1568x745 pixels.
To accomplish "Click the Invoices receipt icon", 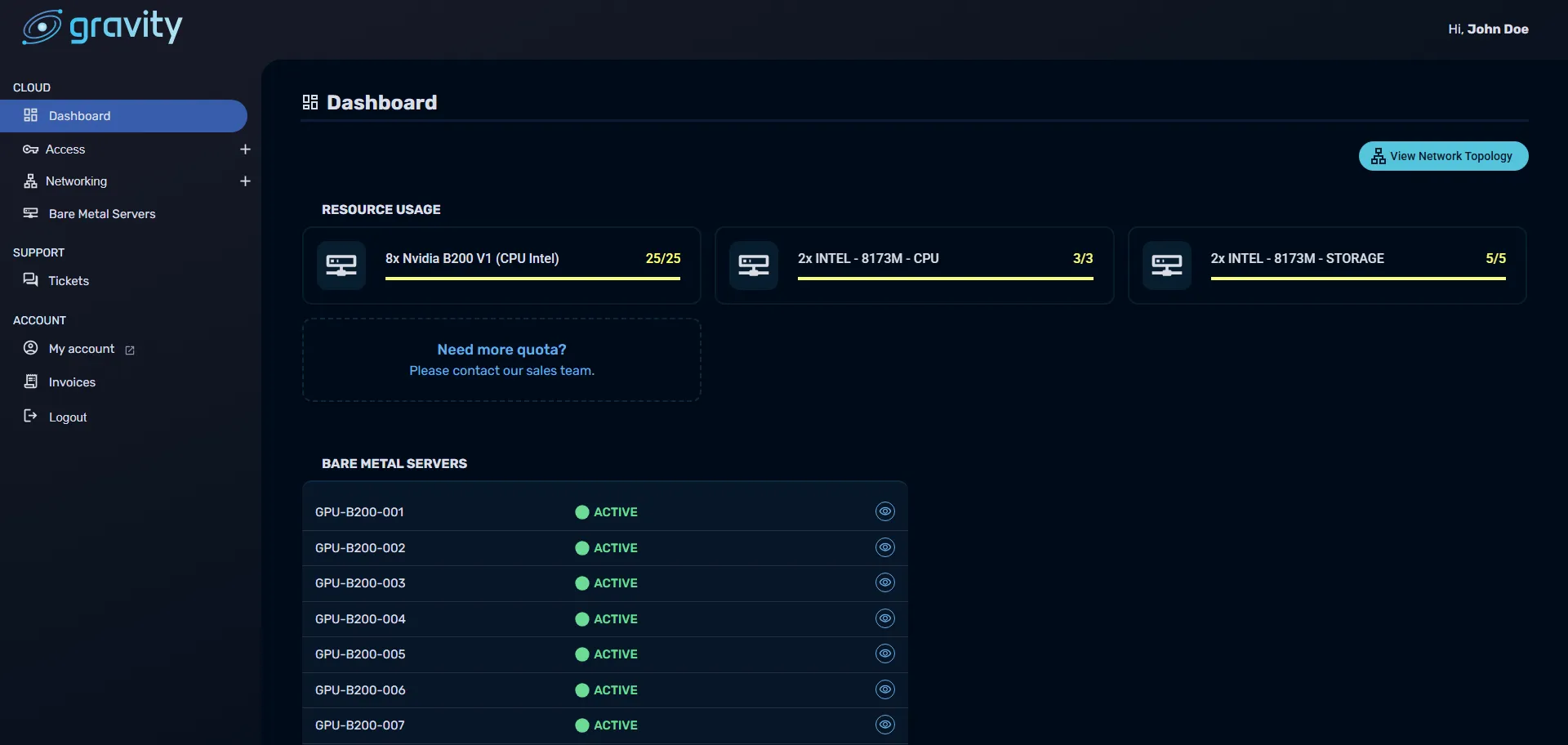I will click(x=31, y=381).
